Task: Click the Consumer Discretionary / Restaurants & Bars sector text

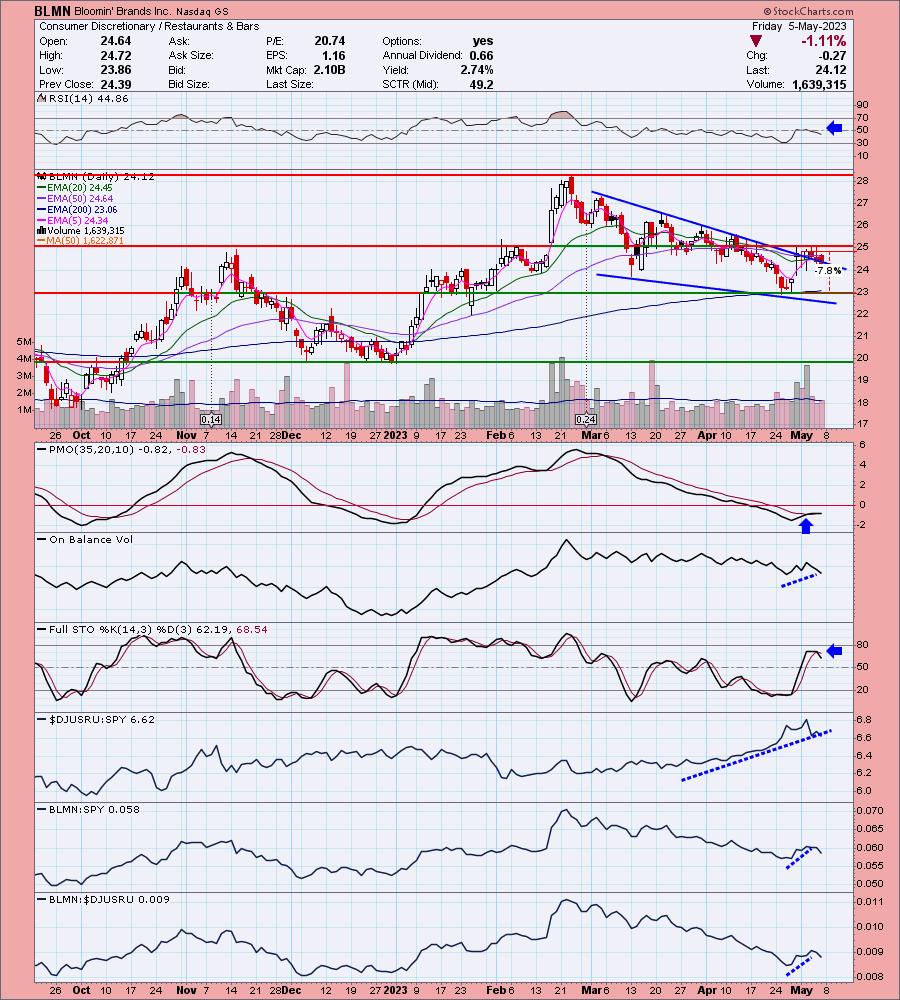Action: (149, 26)
